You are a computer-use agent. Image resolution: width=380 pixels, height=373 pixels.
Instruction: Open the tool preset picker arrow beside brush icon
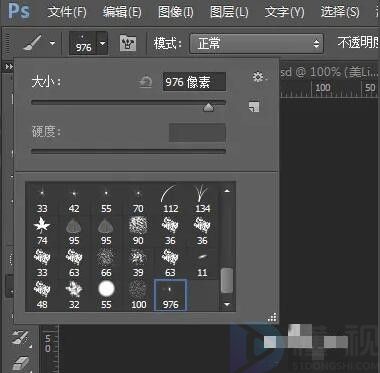coord(52,43)
